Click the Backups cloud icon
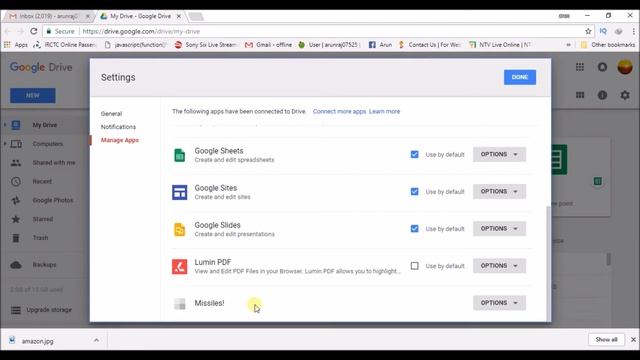The image size is (640, 360). (16, 265)
